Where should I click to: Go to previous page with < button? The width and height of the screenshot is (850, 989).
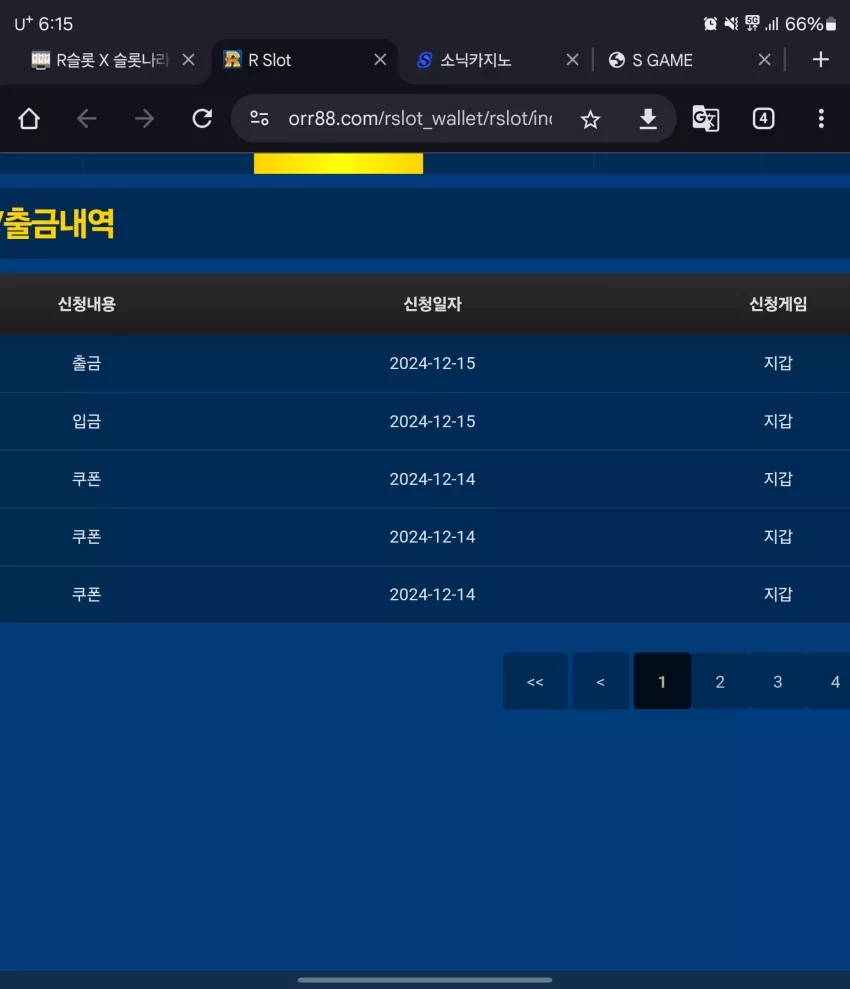(x=600, y=681)
